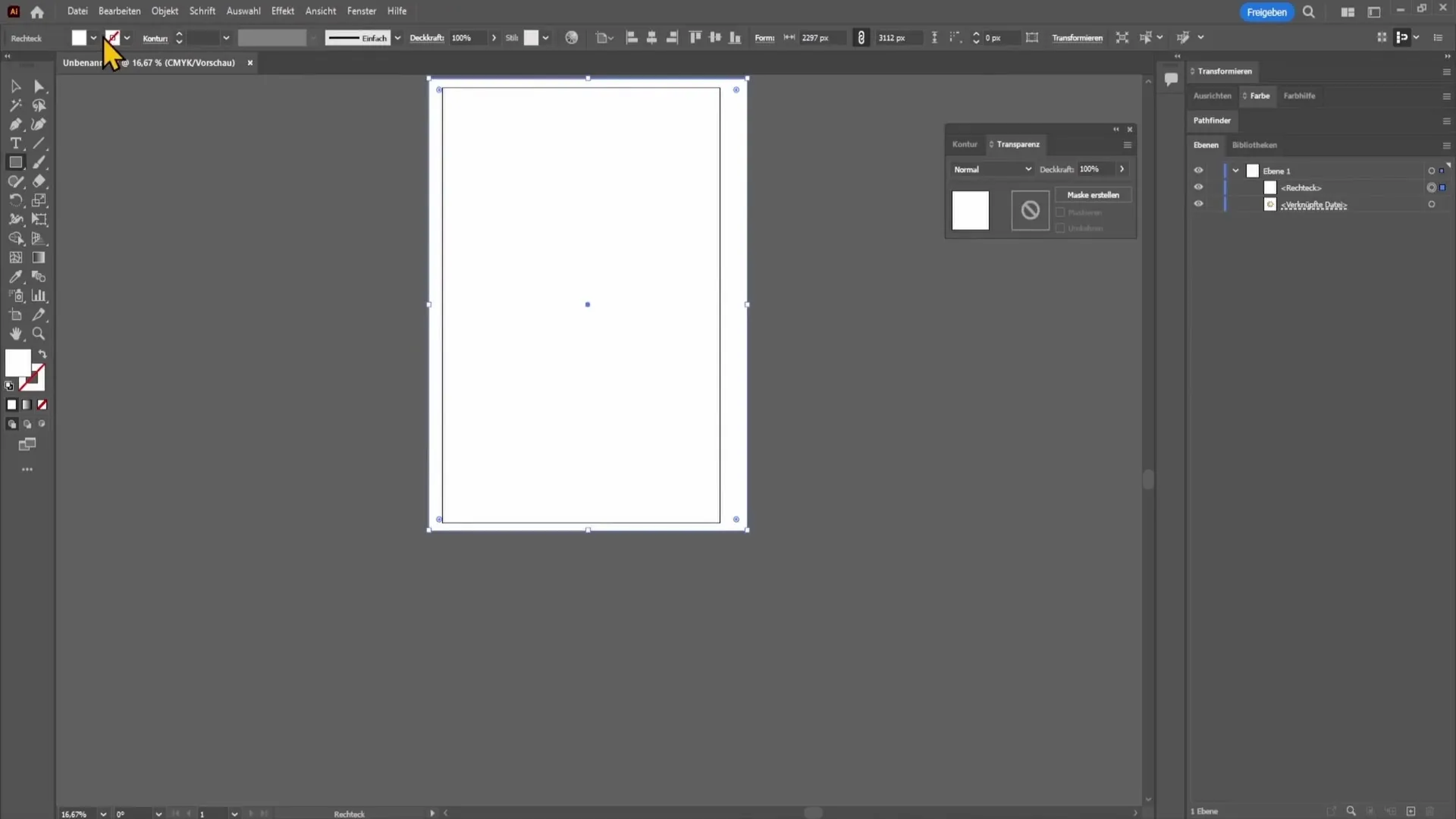Choose the Shaper tool

coord(15,181)
